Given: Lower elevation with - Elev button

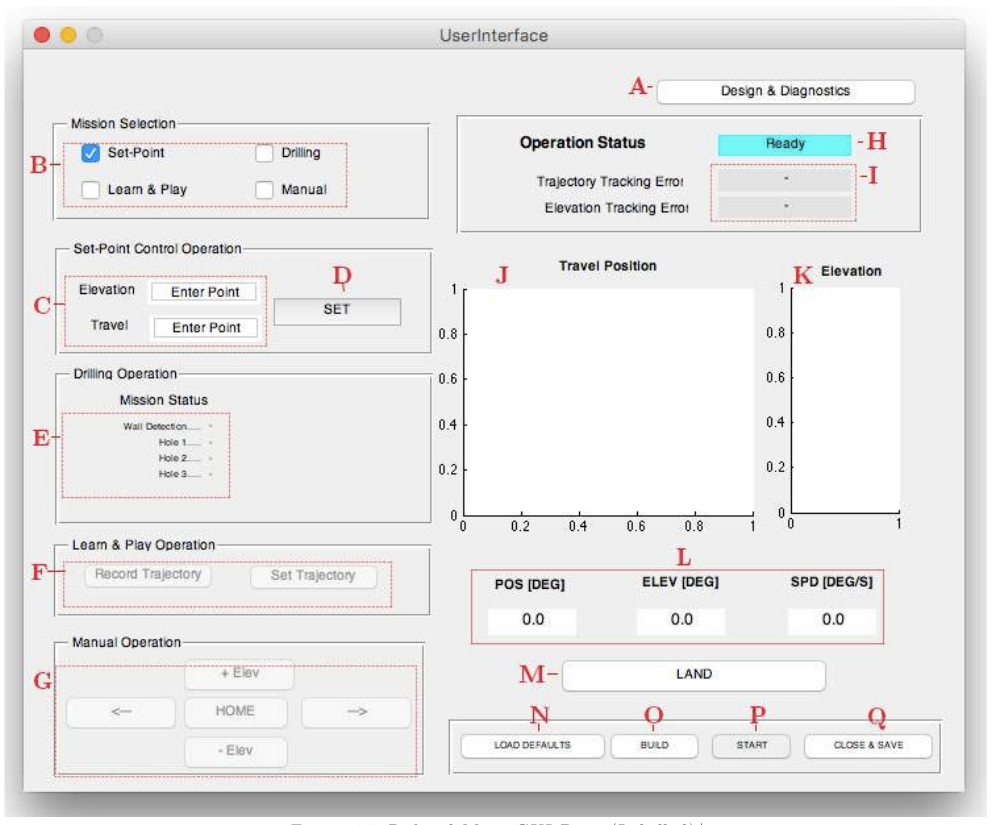Looking at the screenshot, I should [x=236, y=751].
